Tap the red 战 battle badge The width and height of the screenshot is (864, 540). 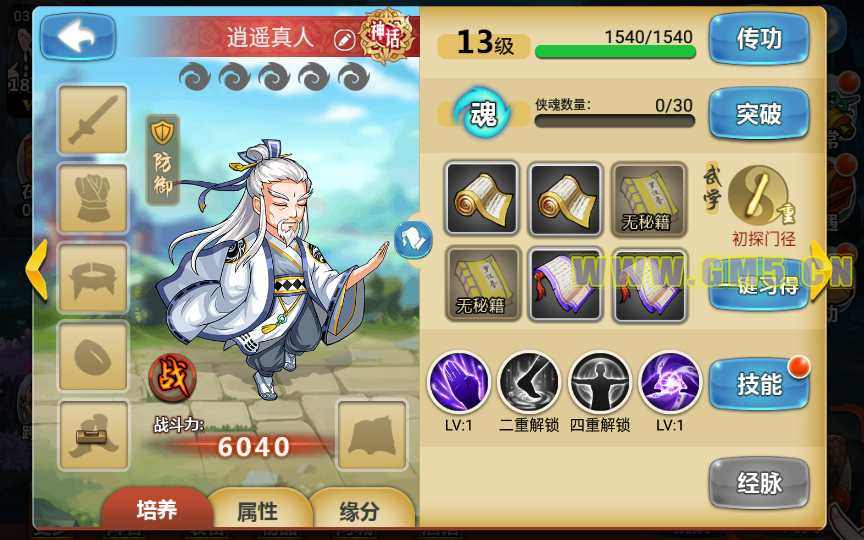(x=172, y=377)
